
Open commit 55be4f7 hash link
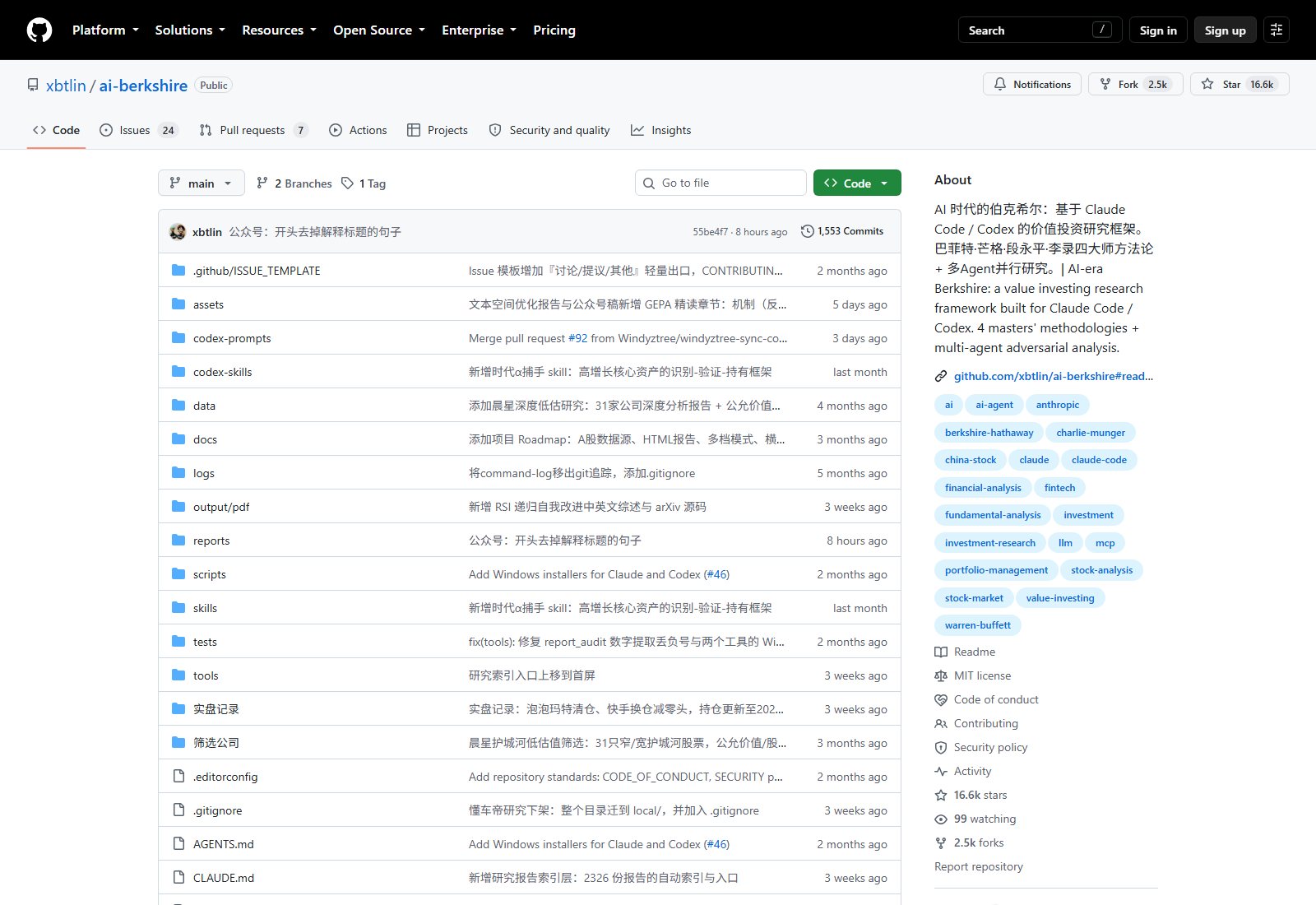coord(710,232)
